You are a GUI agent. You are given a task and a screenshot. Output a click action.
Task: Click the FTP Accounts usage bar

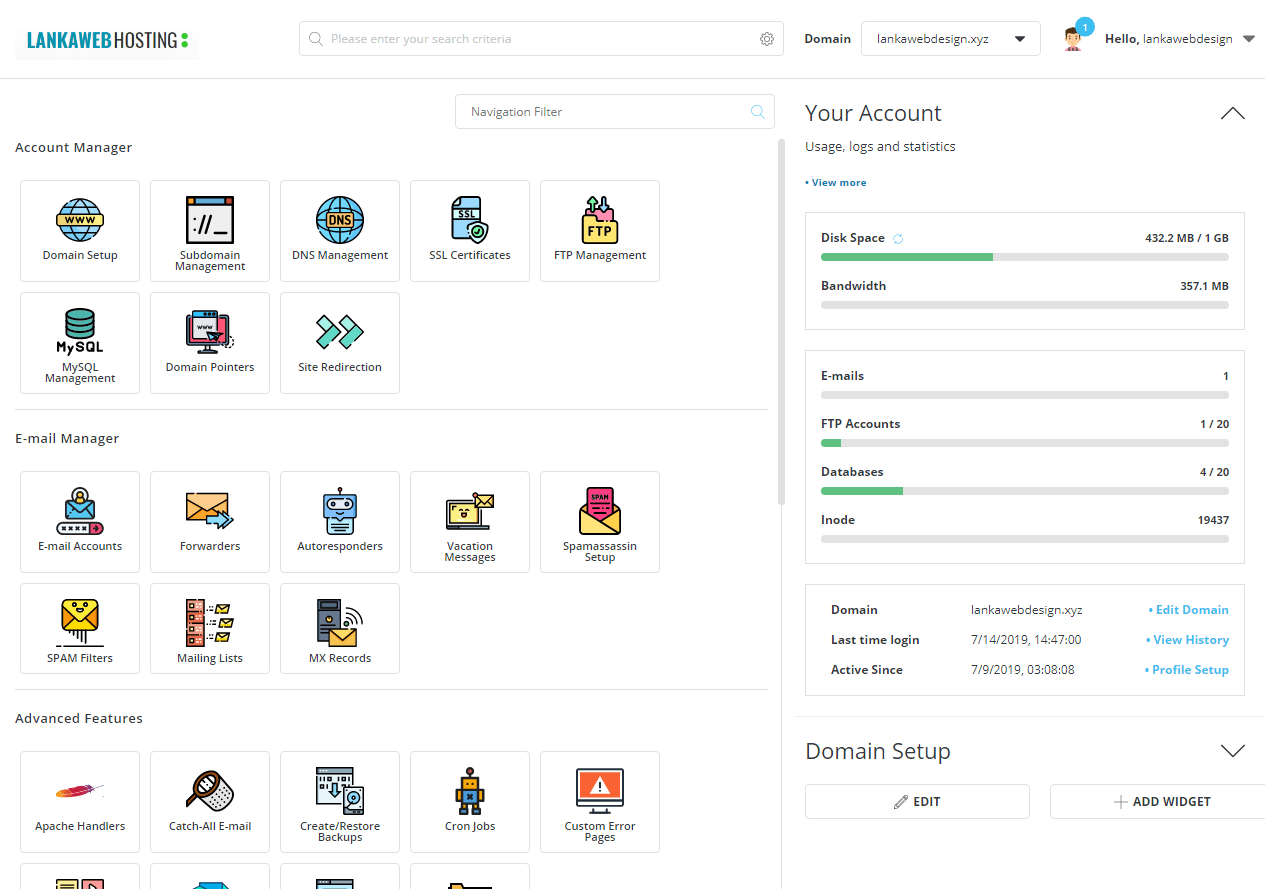tap(1025, 443)
